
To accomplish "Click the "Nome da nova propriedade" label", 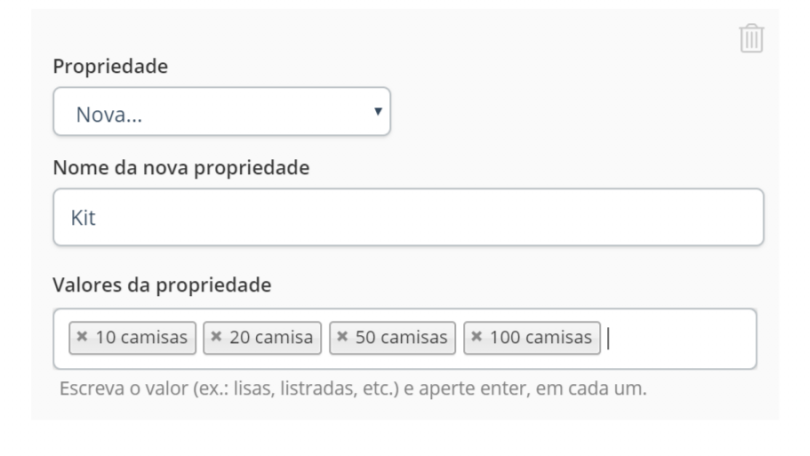I will click(x=181, y=167).
